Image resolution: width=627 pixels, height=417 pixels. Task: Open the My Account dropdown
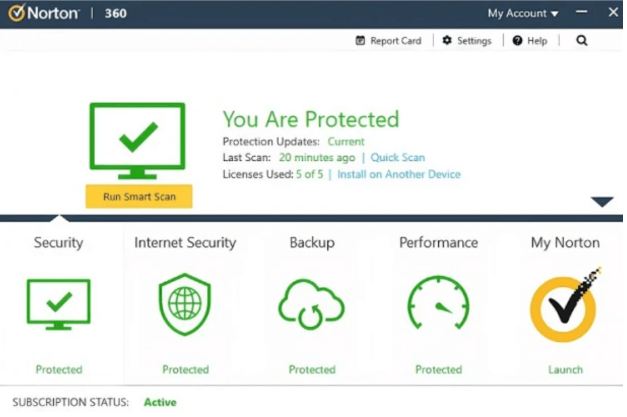tap(523, 14)
